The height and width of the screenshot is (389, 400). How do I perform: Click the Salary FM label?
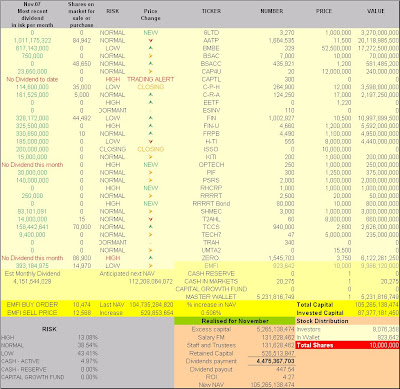click(211, 337)
